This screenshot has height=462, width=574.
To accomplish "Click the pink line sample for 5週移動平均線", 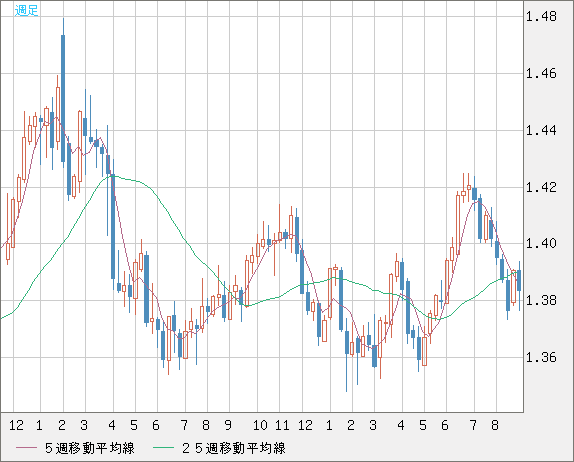I will coord(26,448).
